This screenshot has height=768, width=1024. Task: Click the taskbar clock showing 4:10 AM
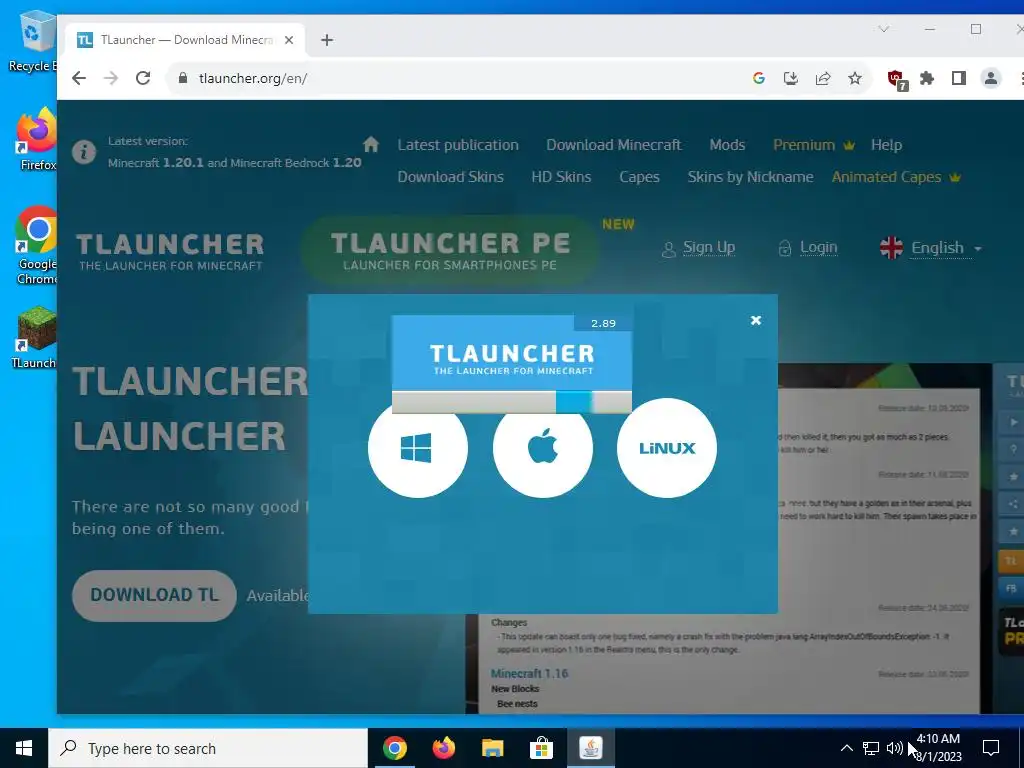pyautogui.click(x=938, y=748)
